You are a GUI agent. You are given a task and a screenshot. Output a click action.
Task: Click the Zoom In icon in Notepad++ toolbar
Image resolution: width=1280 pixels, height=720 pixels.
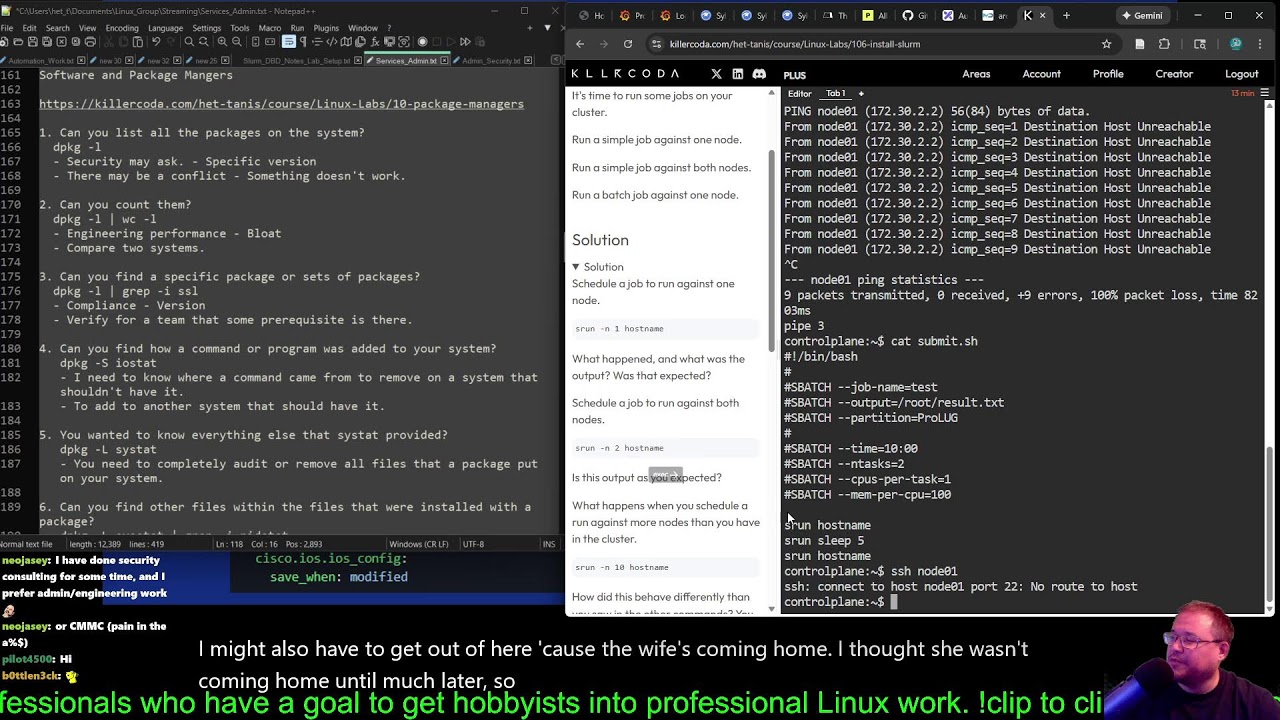[222, 42]
